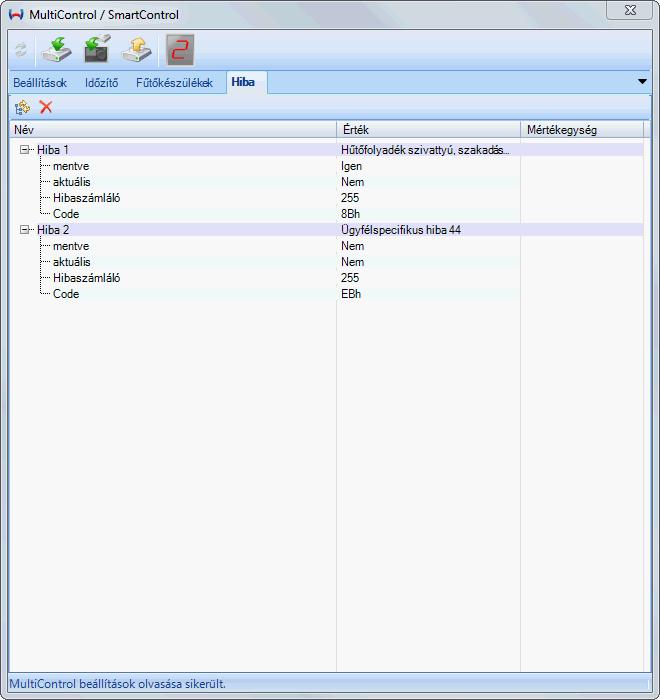Screen dimensions: 660x700
Task: Click the read settings from device icon
Action: pos(57,50)
